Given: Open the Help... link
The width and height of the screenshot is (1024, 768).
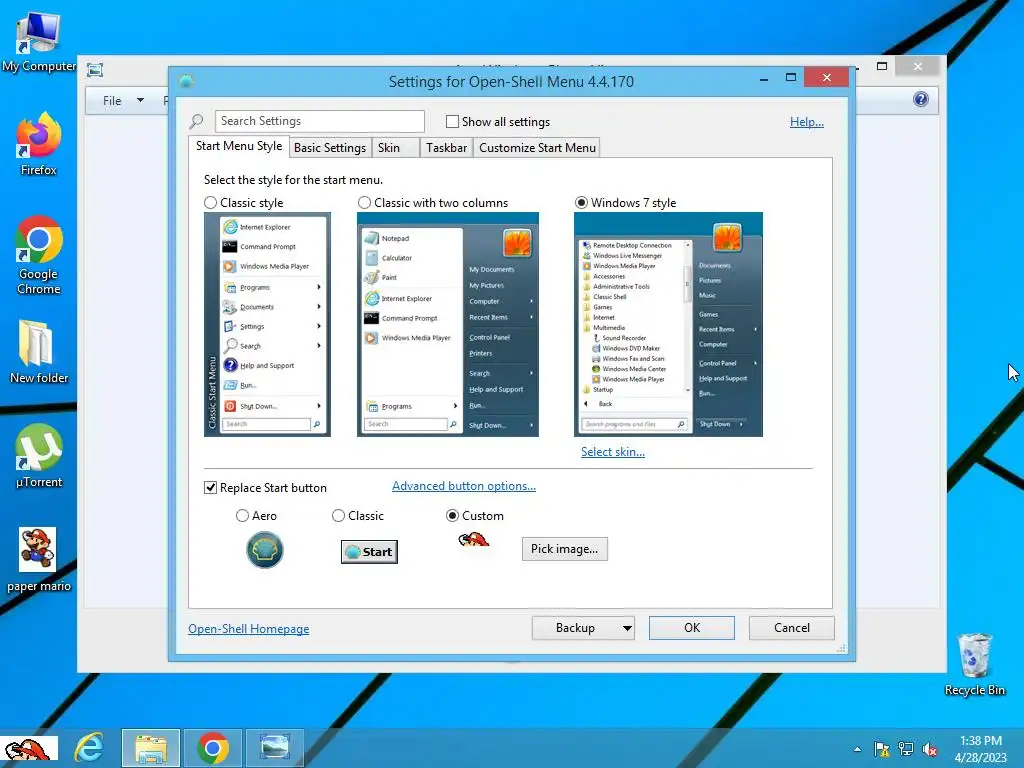Looking at the screenshot, I should pos(807,122).
